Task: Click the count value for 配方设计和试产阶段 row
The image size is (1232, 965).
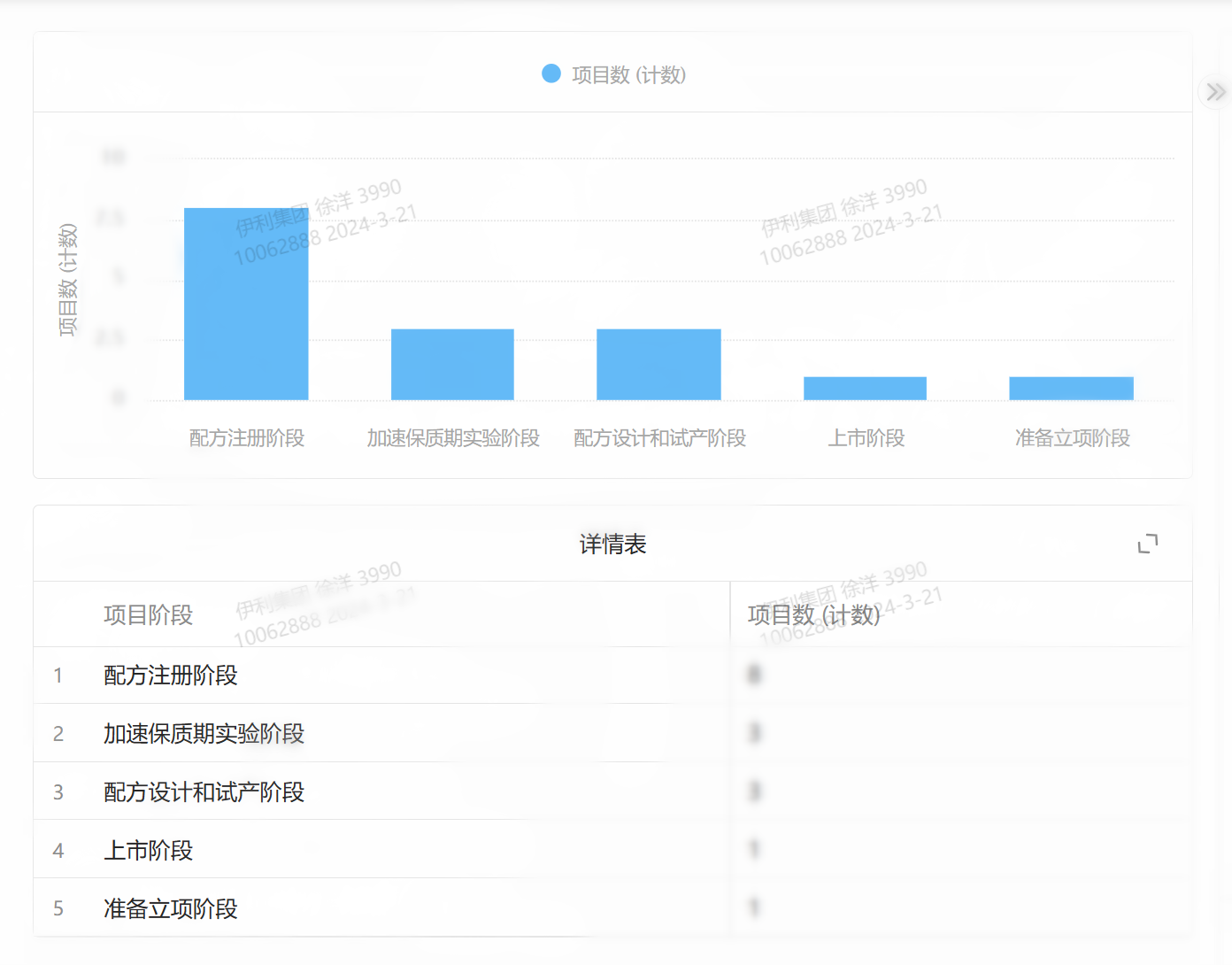Action: 754,791
